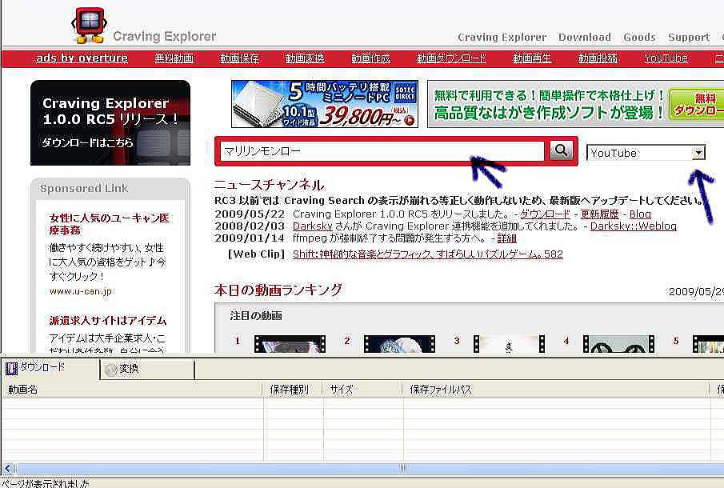Viewport: 724px width, 488px height.
Task: Click the 39,800円 mini notebook PC ad
Action: click(x=325, y=104)
